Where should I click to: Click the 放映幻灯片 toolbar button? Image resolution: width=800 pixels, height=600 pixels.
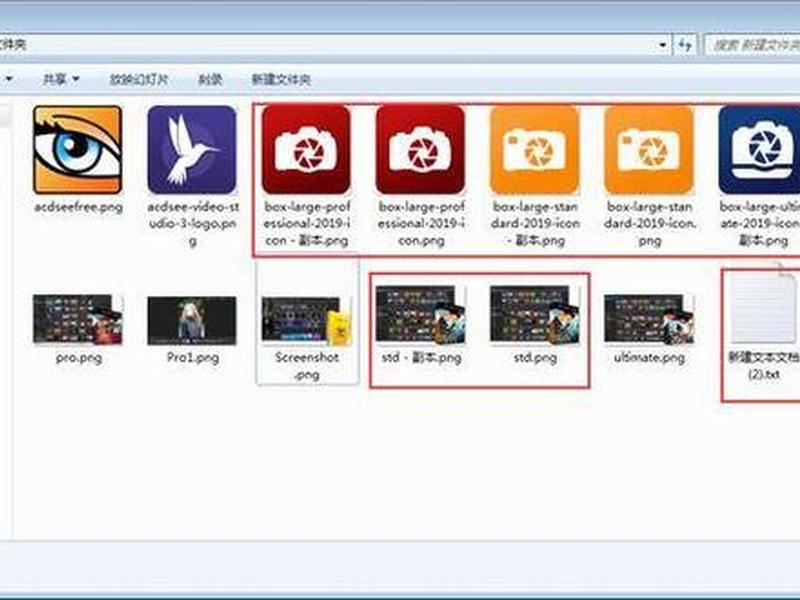click(139, 80)
